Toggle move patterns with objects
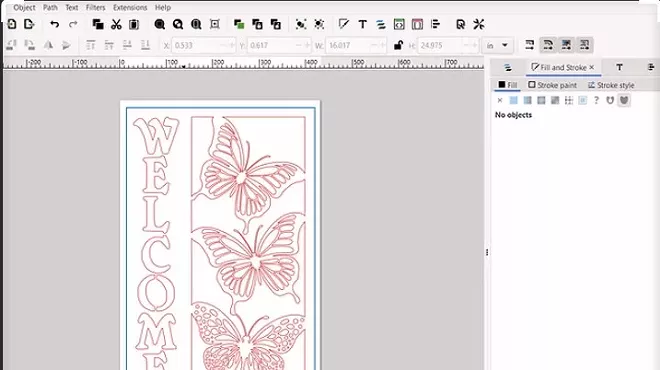This screenshot has height=370, width=660. (585, 45)
